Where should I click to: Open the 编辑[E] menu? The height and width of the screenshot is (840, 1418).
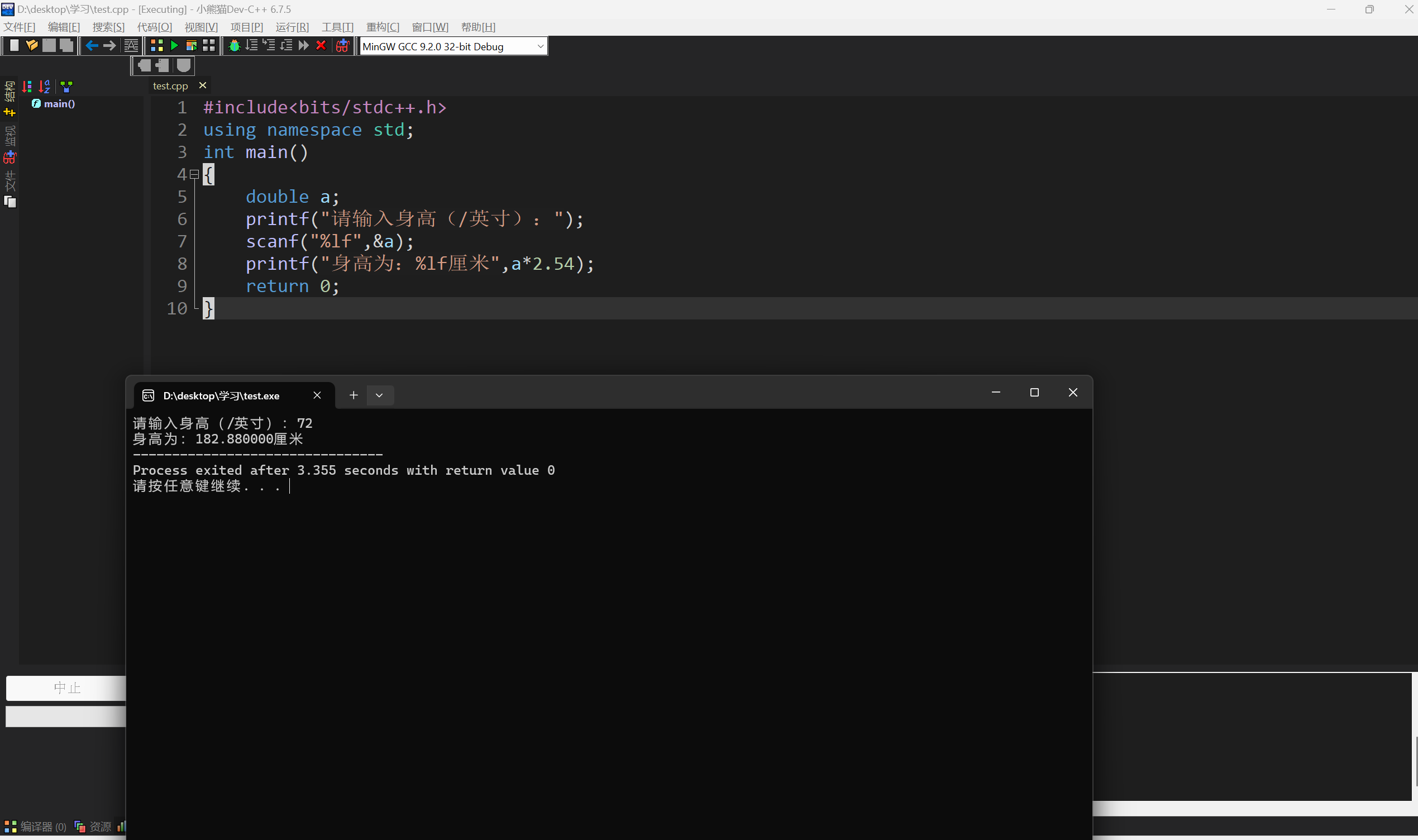click(64, 27)
